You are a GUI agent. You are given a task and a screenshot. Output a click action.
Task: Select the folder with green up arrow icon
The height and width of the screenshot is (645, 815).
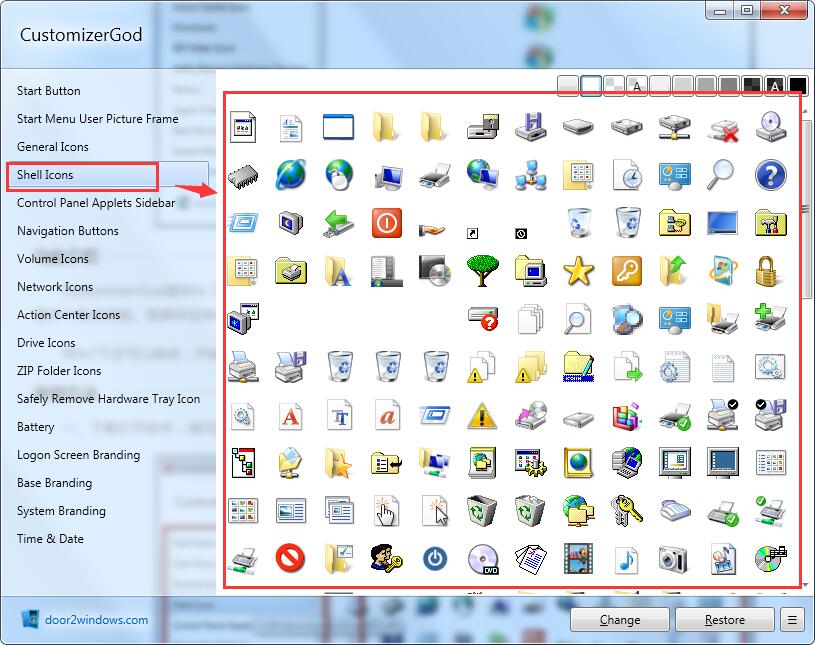[674, 271]
